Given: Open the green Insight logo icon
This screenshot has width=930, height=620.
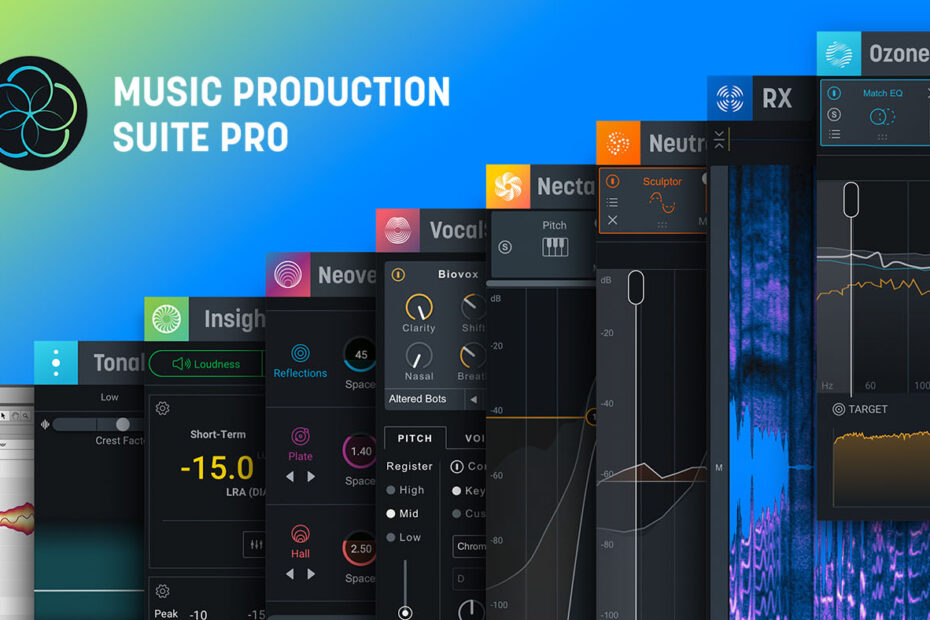Looking at the screenshot, I should (166, 319).
